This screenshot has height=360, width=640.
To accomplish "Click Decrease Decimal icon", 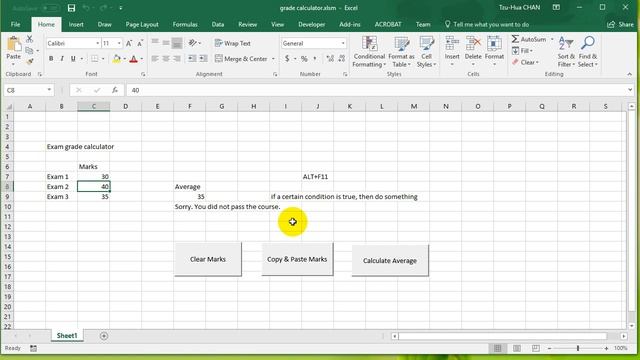I will [x=342, y=59].
